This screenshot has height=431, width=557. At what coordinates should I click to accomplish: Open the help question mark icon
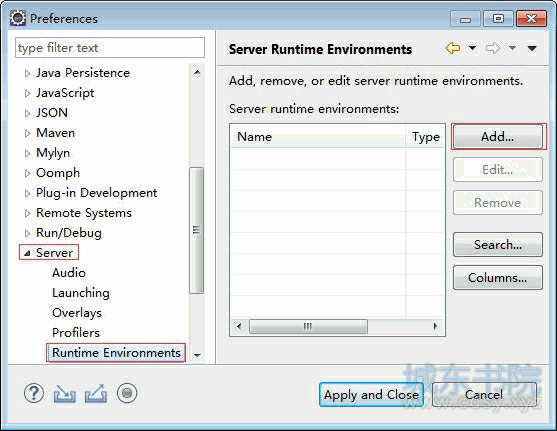point(34,393)
